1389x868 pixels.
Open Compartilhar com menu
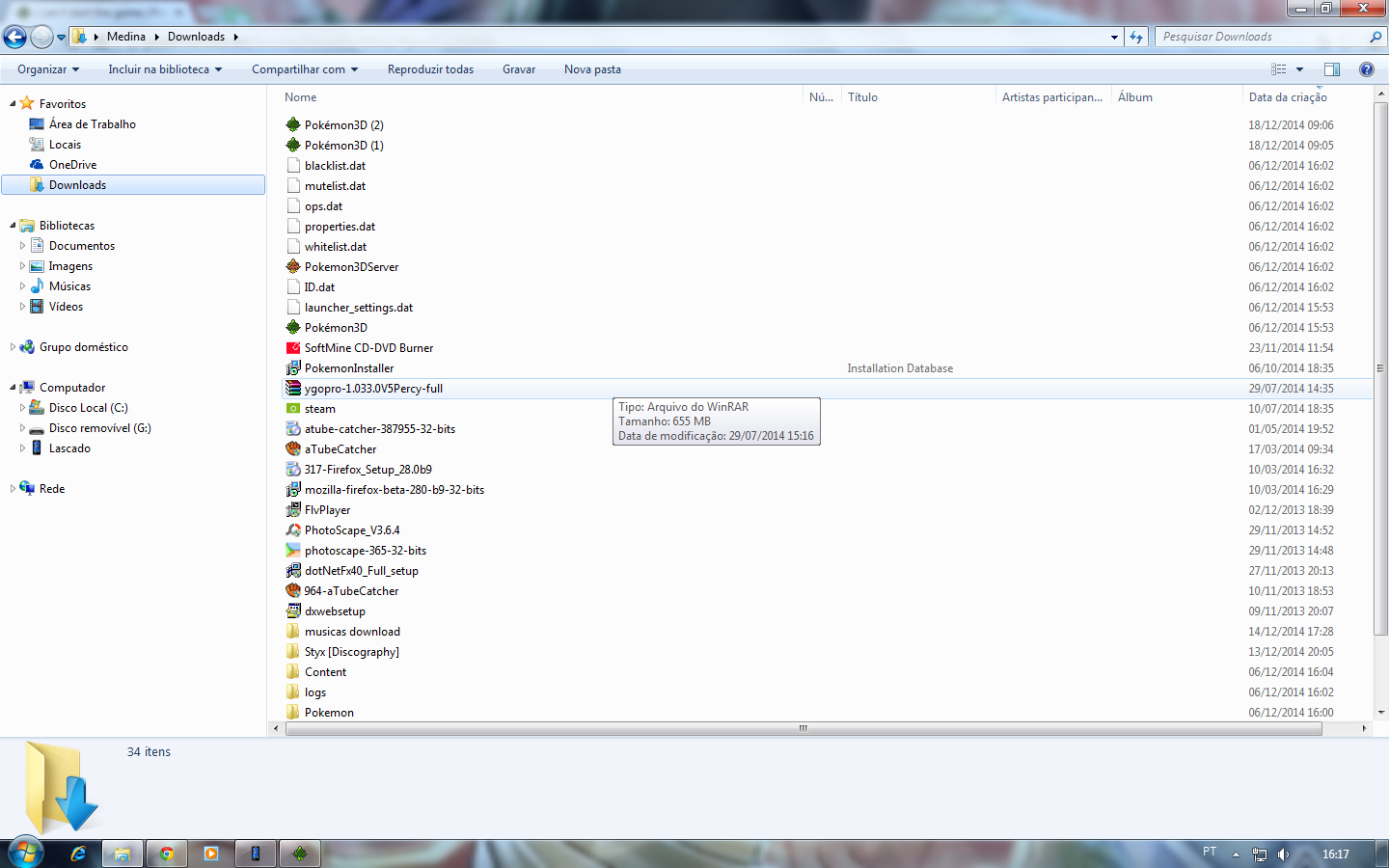(305, 69)
